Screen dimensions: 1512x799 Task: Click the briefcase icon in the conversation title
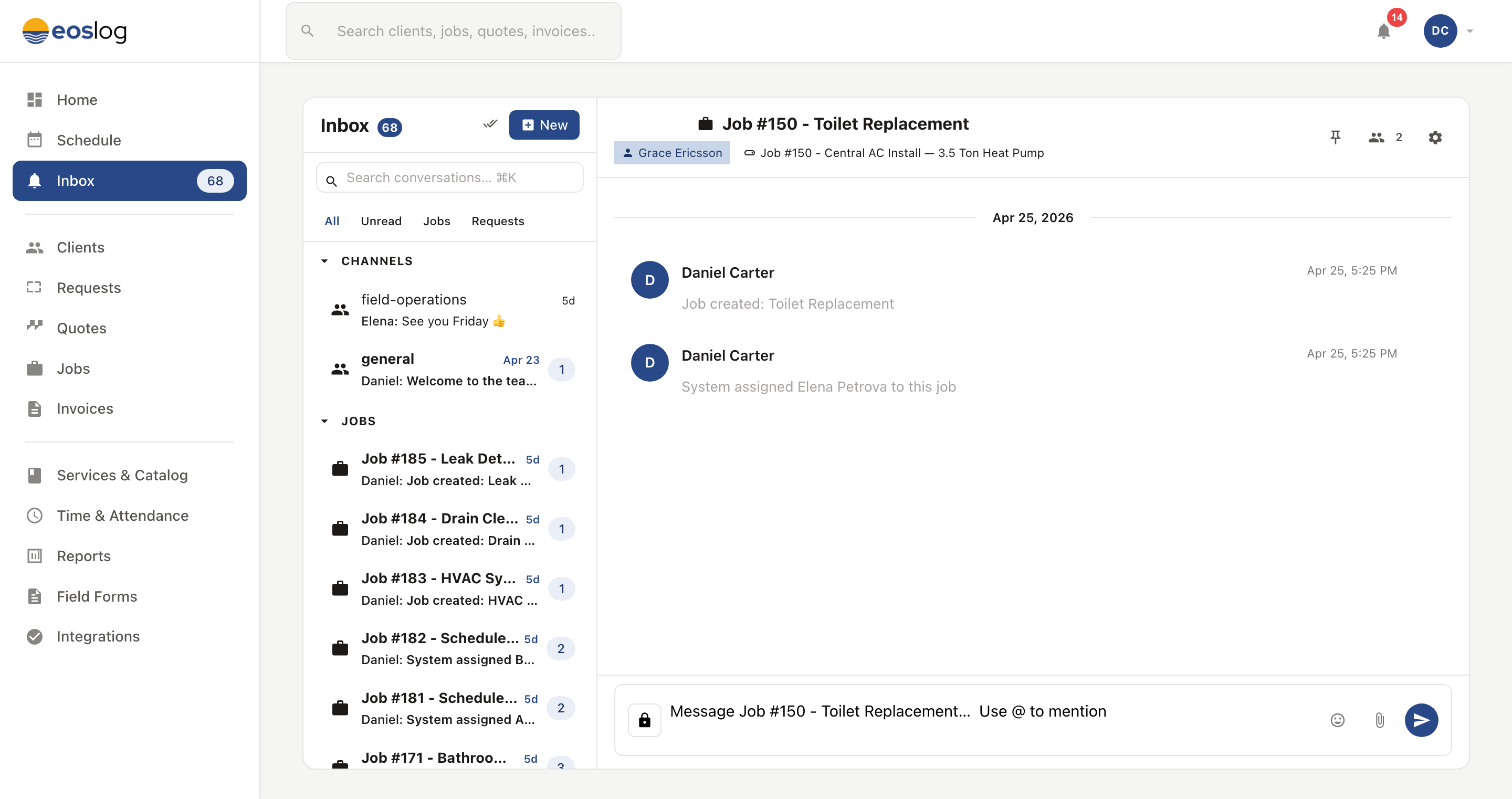[705, 124]
